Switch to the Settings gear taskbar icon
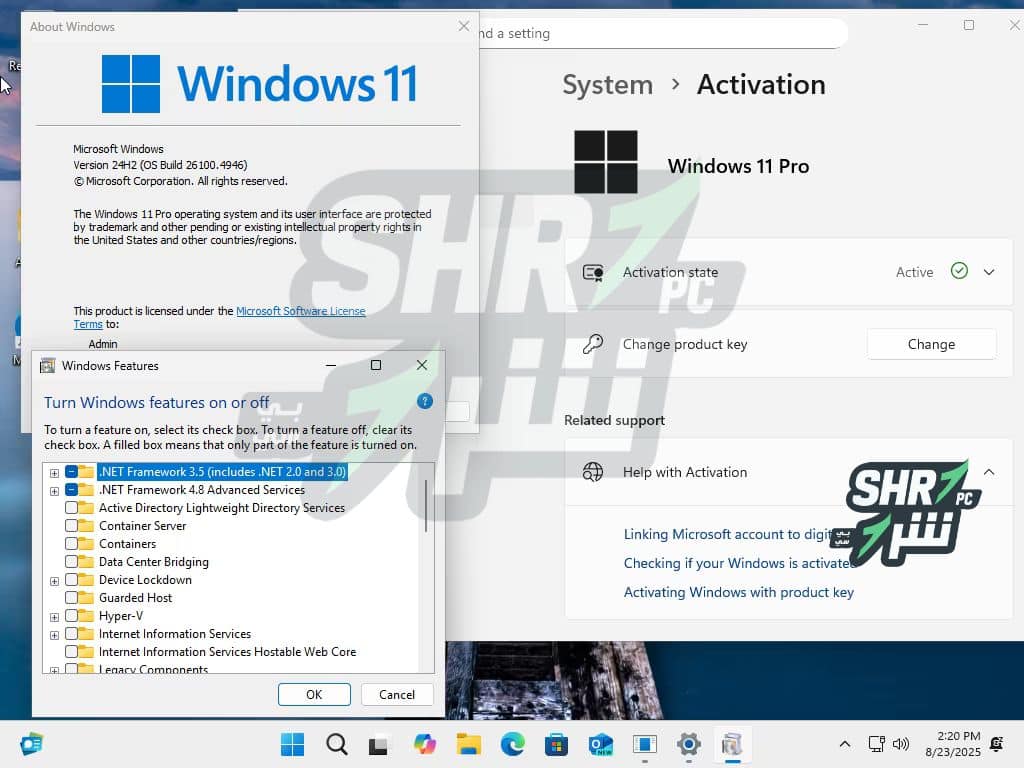 tap(688, 744)
